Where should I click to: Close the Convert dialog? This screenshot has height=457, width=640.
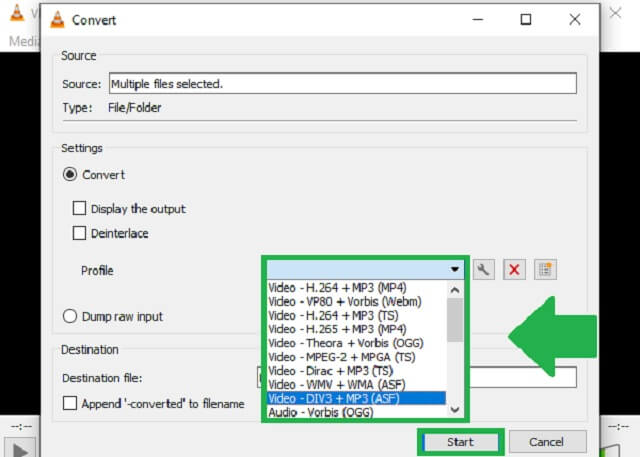[x=575, y=19]
